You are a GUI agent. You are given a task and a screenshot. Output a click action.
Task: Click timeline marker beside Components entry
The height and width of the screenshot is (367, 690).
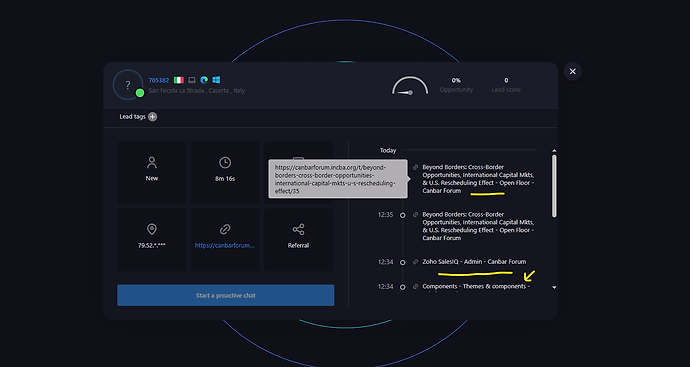402,287
